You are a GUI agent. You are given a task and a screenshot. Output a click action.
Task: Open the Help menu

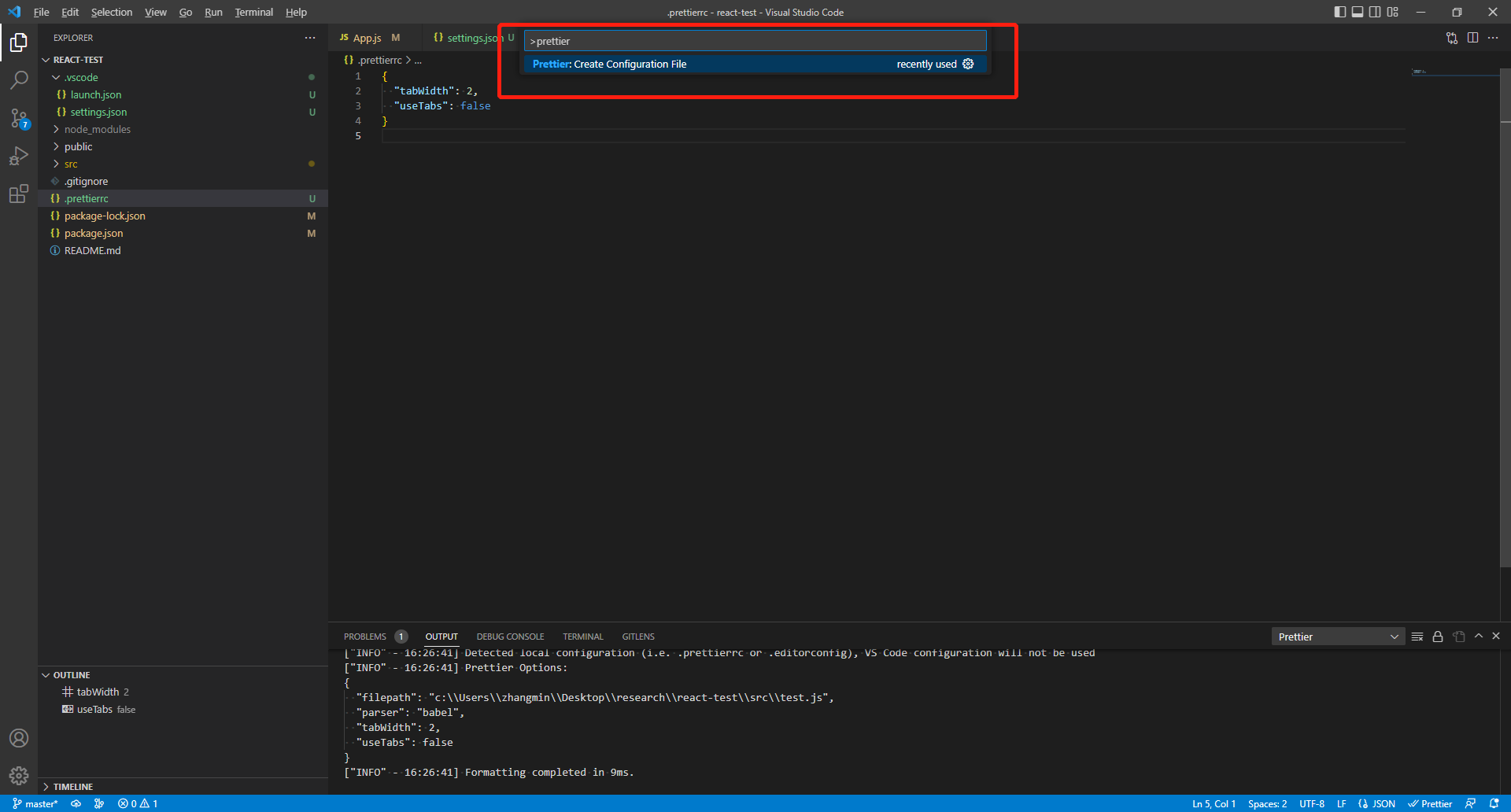click(x=296, y=12)
